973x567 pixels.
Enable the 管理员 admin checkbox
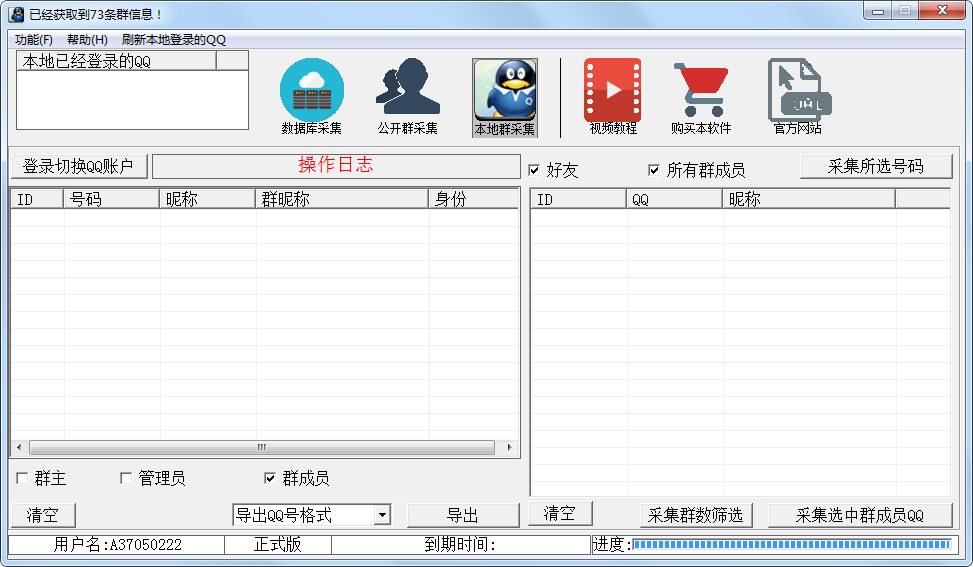(x=126, y=478)
